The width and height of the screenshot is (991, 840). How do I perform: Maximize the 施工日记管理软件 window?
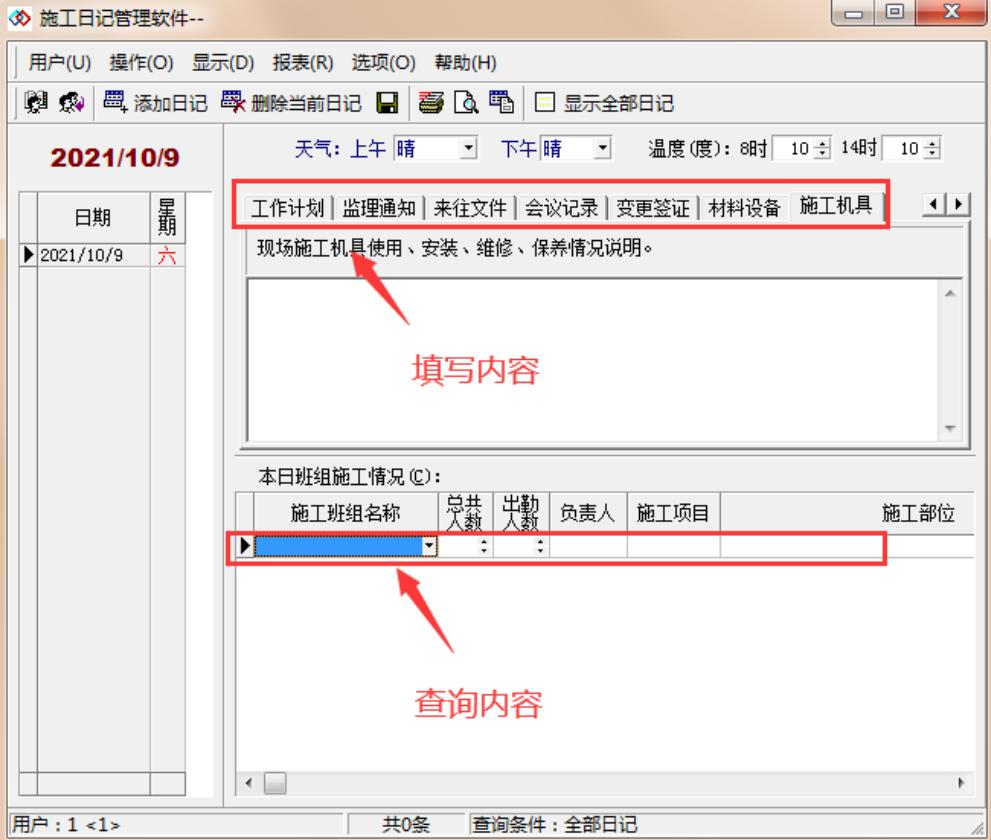(895, 13)
